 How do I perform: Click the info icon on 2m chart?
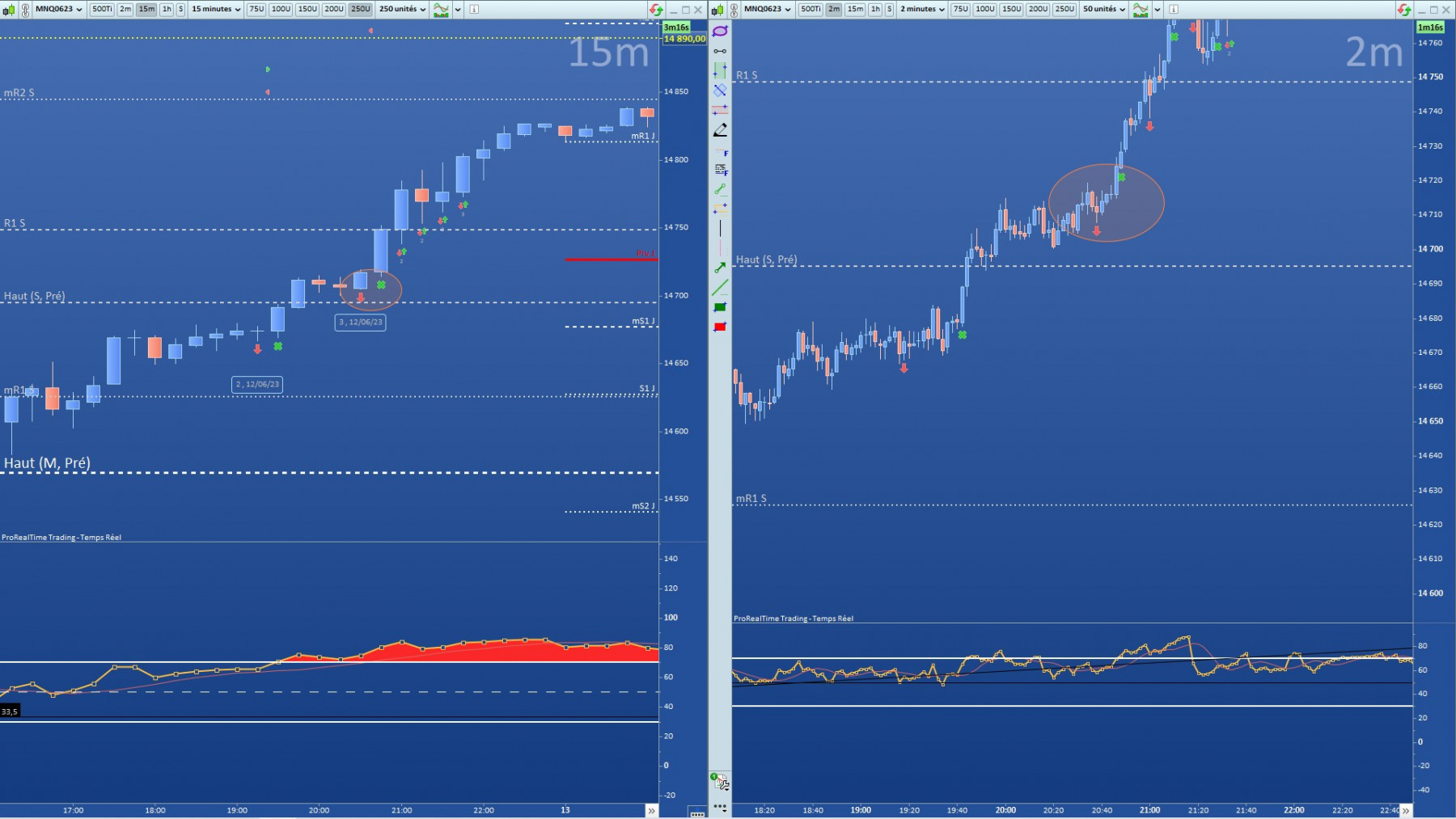1174,9
